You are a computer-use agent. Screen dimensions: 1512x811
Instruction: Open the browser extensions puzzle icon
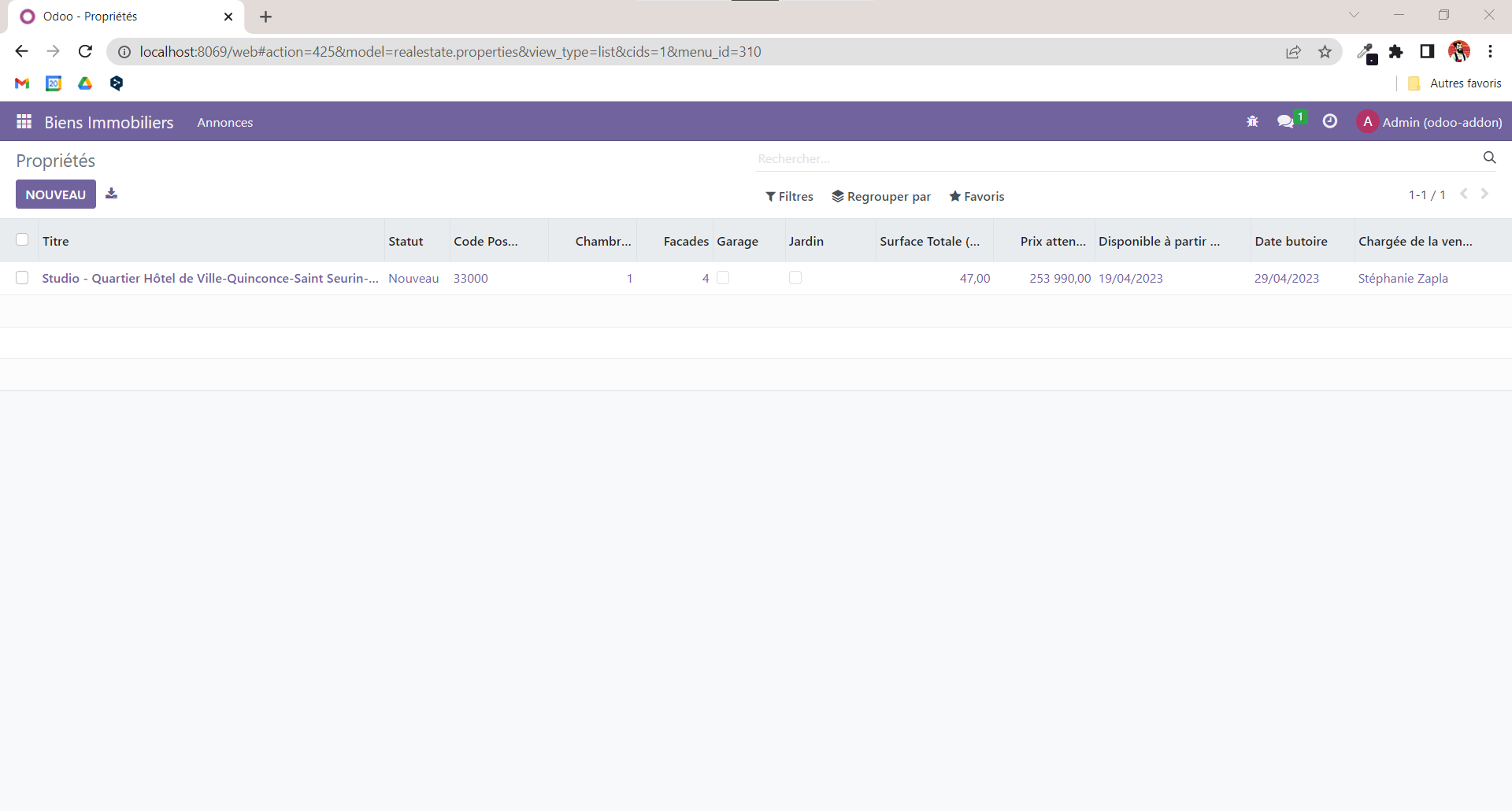[1396, 52]
